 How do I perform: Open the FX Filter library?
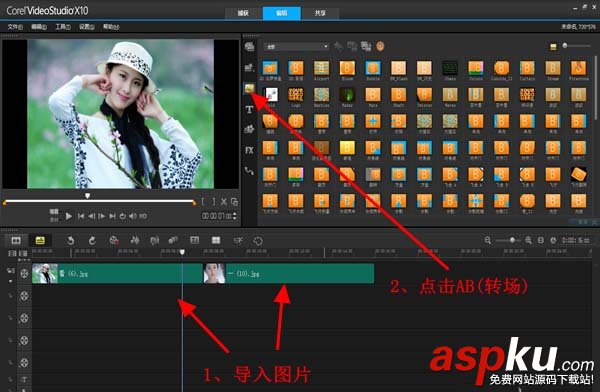click(249, 150)
